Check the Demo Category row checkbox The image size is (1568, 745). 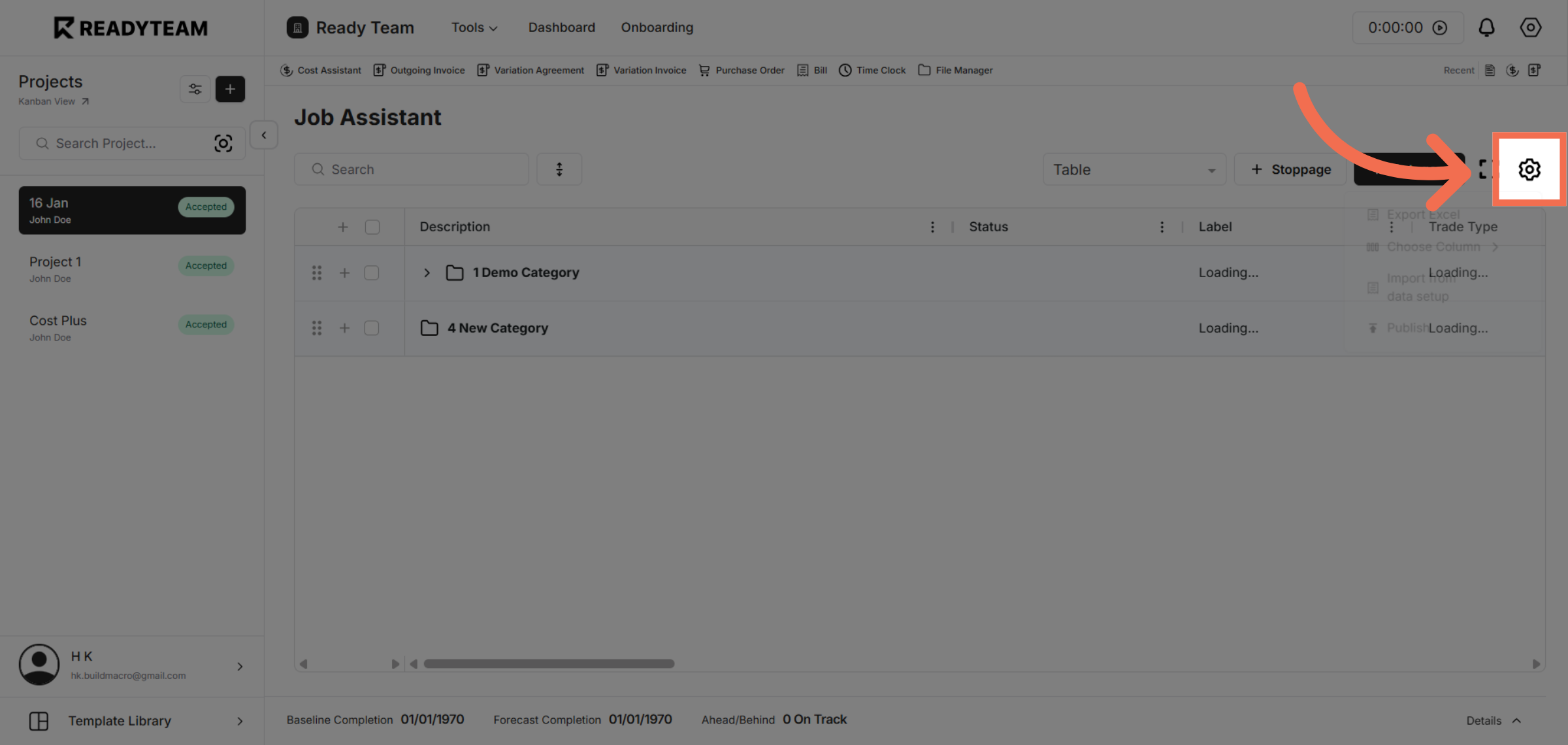(372, 273)
